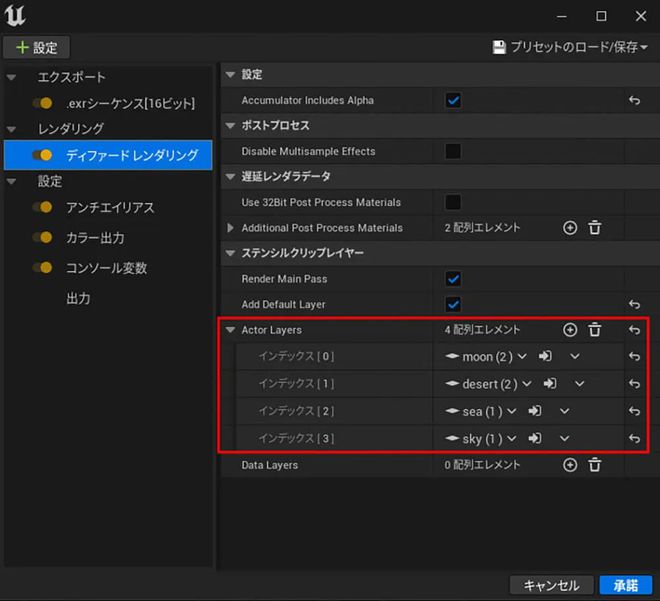
Task: Reset Add Default Layer to default
Action: (x=634, y=304)
